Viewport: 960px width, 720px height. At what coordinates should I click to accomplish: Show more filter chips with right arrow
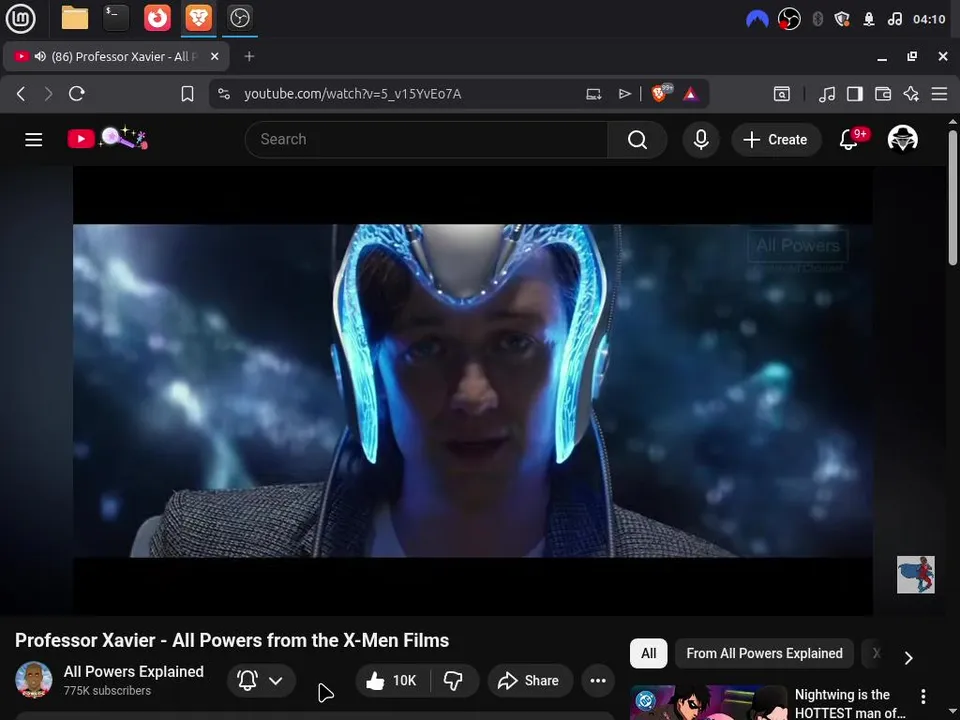click(x=908, y=658)
